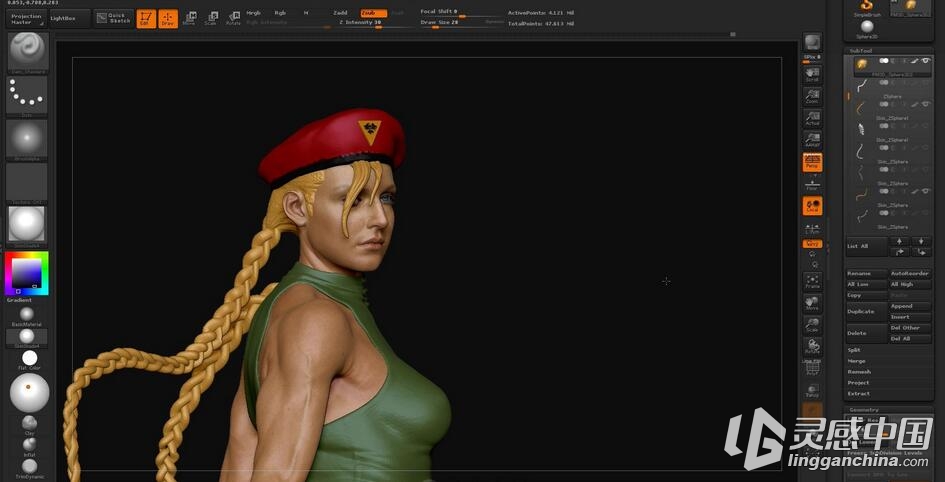Click the Xyz rotation mode button
The image size is (945, 482).
tap(812, 243)
